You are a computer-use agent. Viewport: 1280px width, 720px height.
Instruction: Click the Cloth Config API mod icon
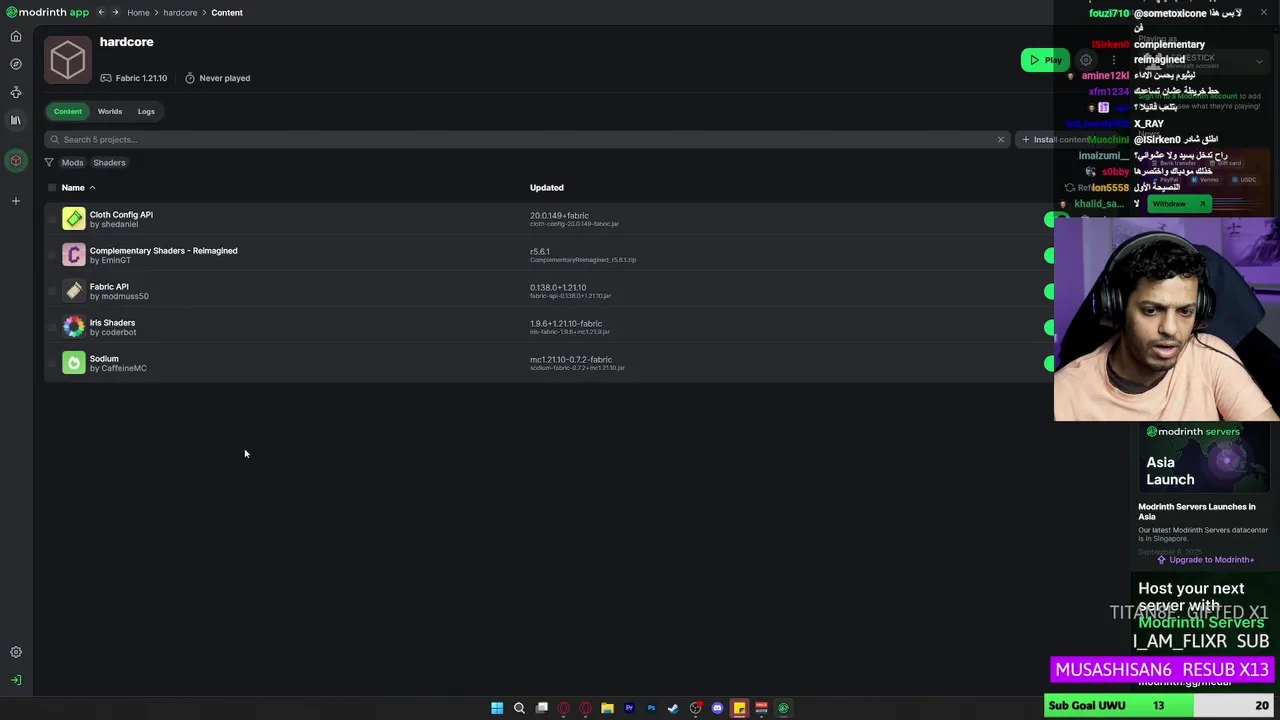point(74,219)
